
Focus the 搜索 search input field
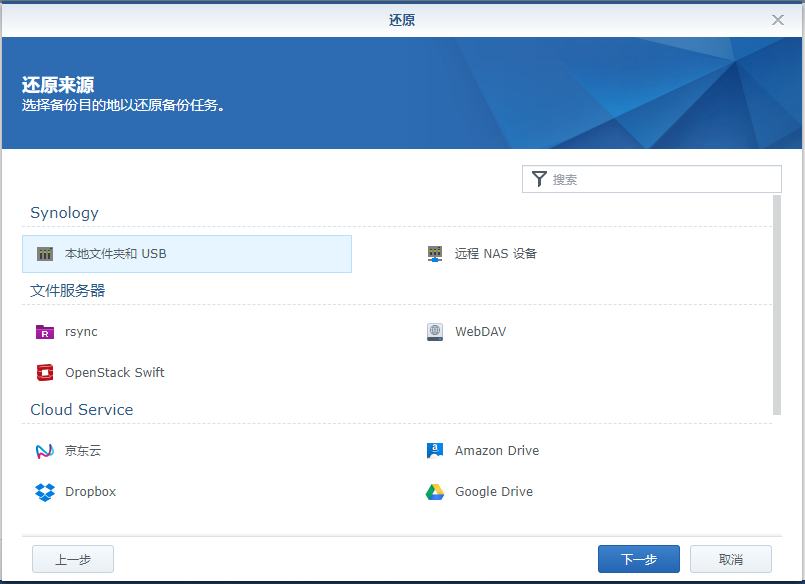coord(651,179)
